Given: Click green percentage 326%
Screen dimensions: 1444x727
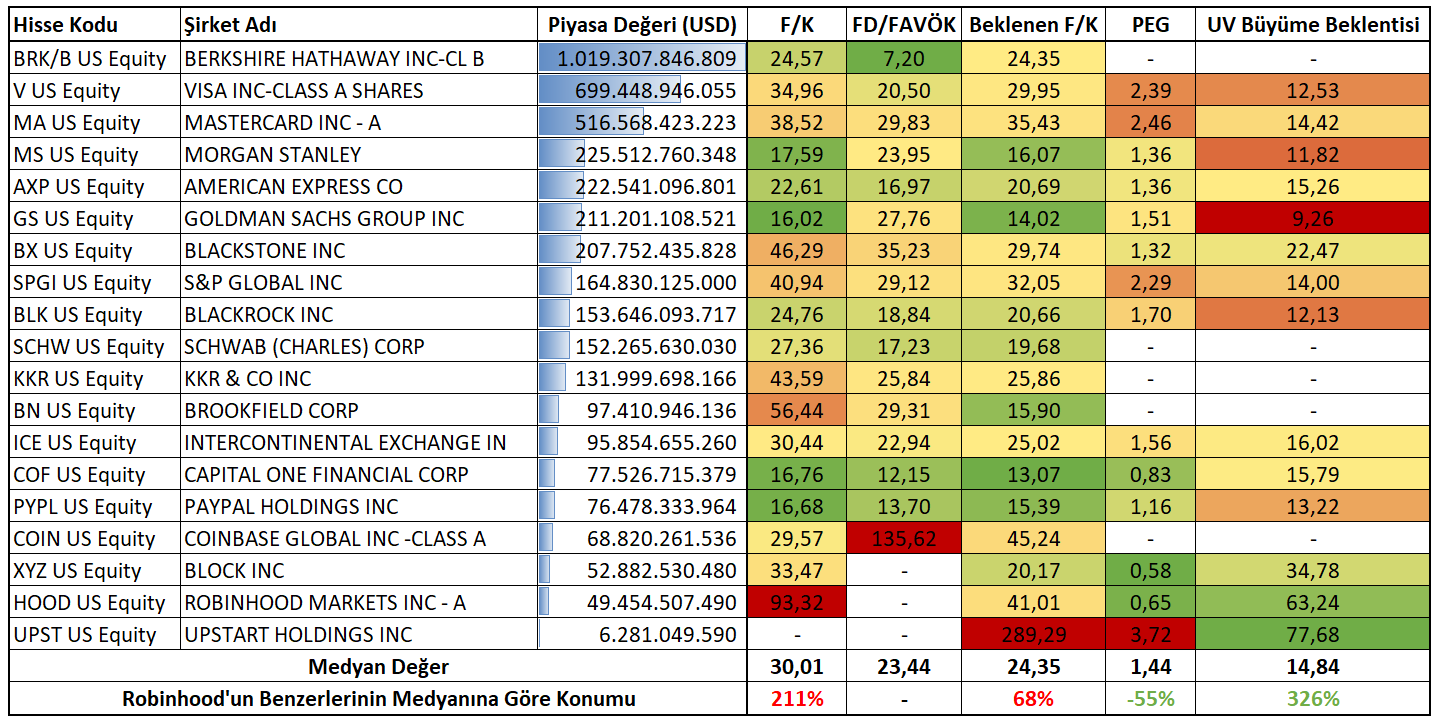Looking at the screenshot, I should pyautogui.click(x=1313, y=698).
